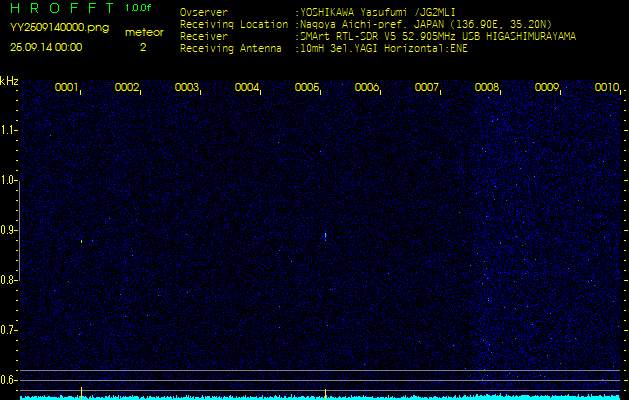Click time marker 0010
This screenshot has width=629, height=400.
click(x=607, y=87)
